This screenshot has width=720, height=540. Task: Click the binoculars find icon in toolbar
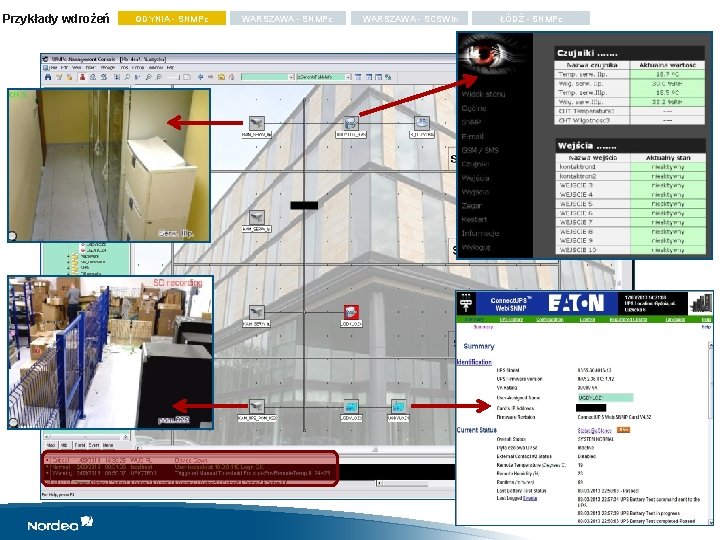tap(48, 77)
